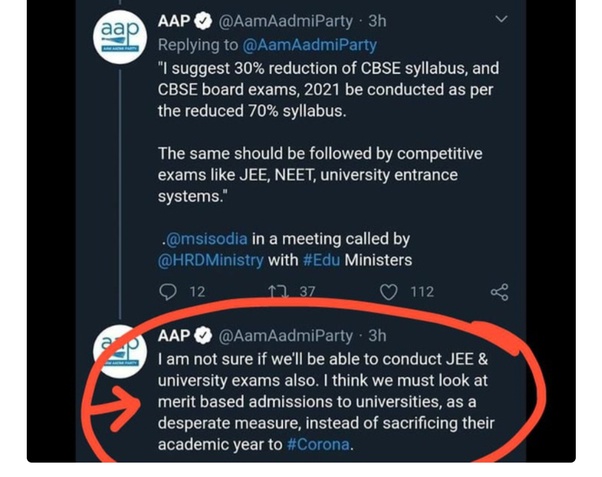Click the share icon on first tweet
Image resolution: width=602 pixels, height=477 pixels.
(x=499, y=292)
